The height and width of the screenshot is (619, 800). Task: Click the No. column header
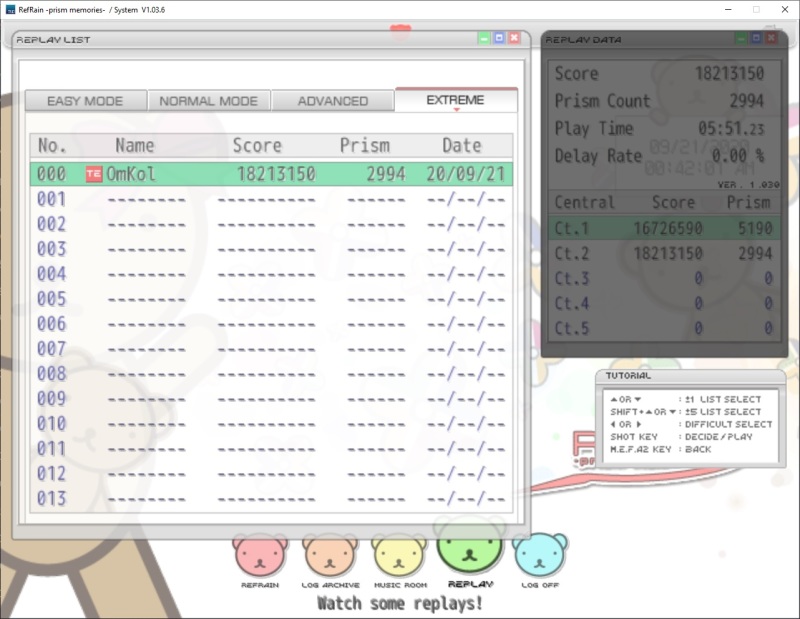click(52, 146)
